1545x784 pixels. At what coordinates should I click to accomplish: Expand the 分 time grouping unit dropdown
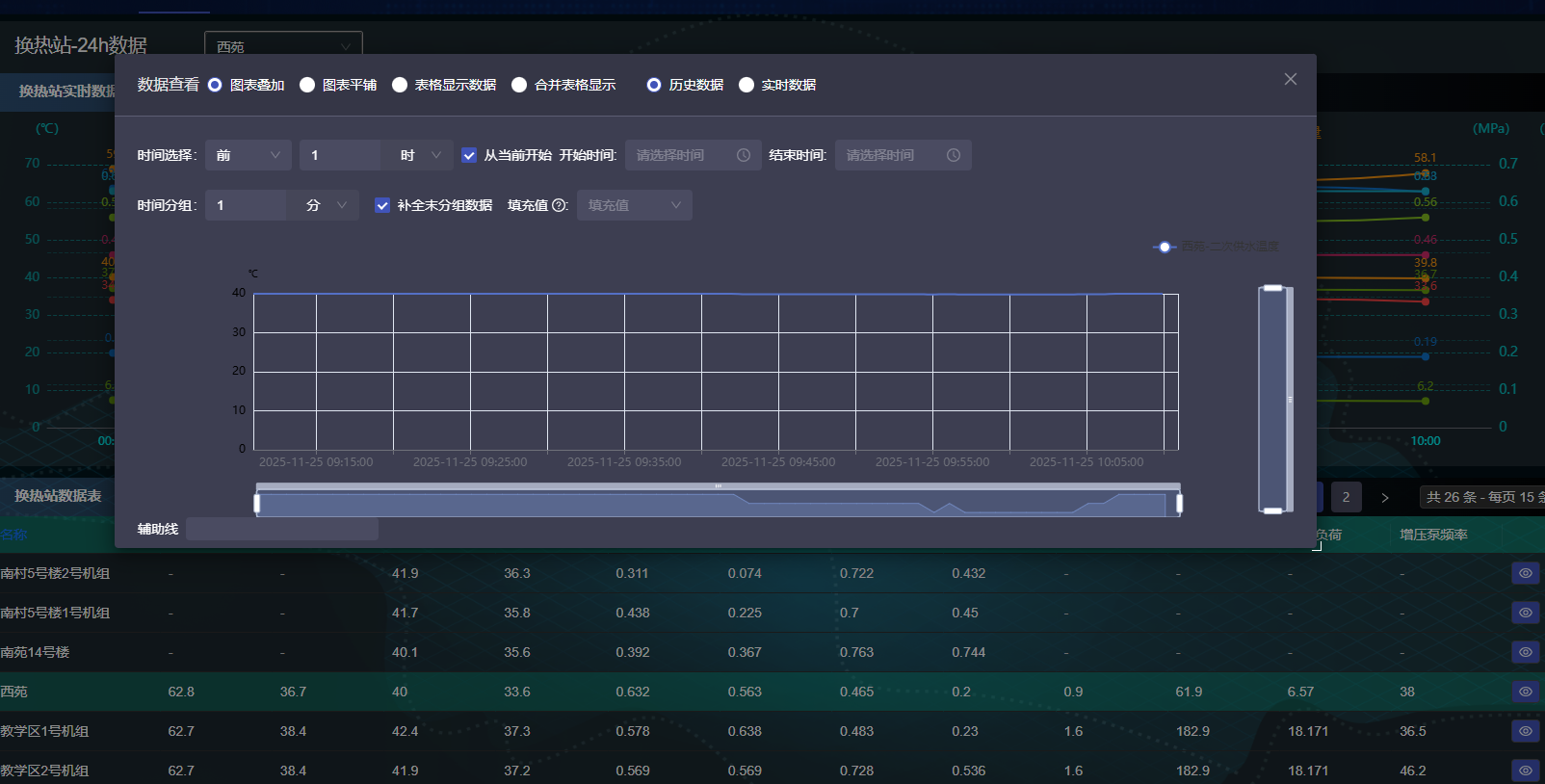click(x=326, y=205)
